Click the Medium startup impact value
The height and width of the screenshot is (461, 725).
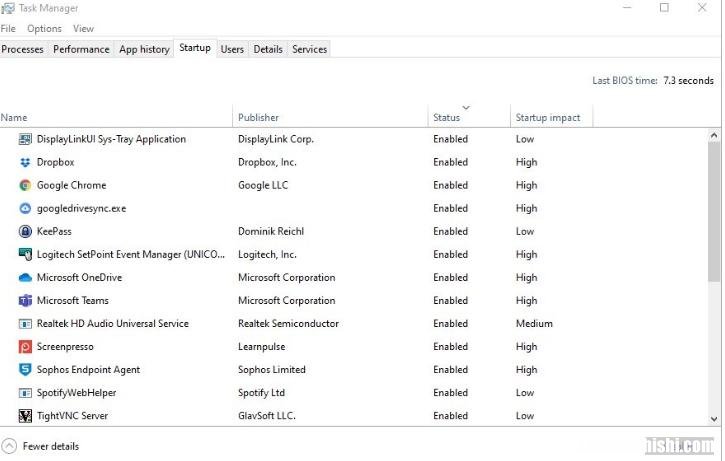click(x=535, y=324)
